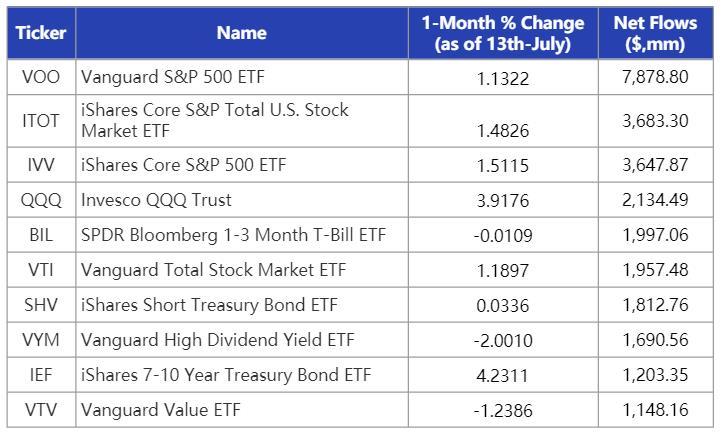Select the QQQ ticker cell

pyautogui.click(x=40, y=200)
